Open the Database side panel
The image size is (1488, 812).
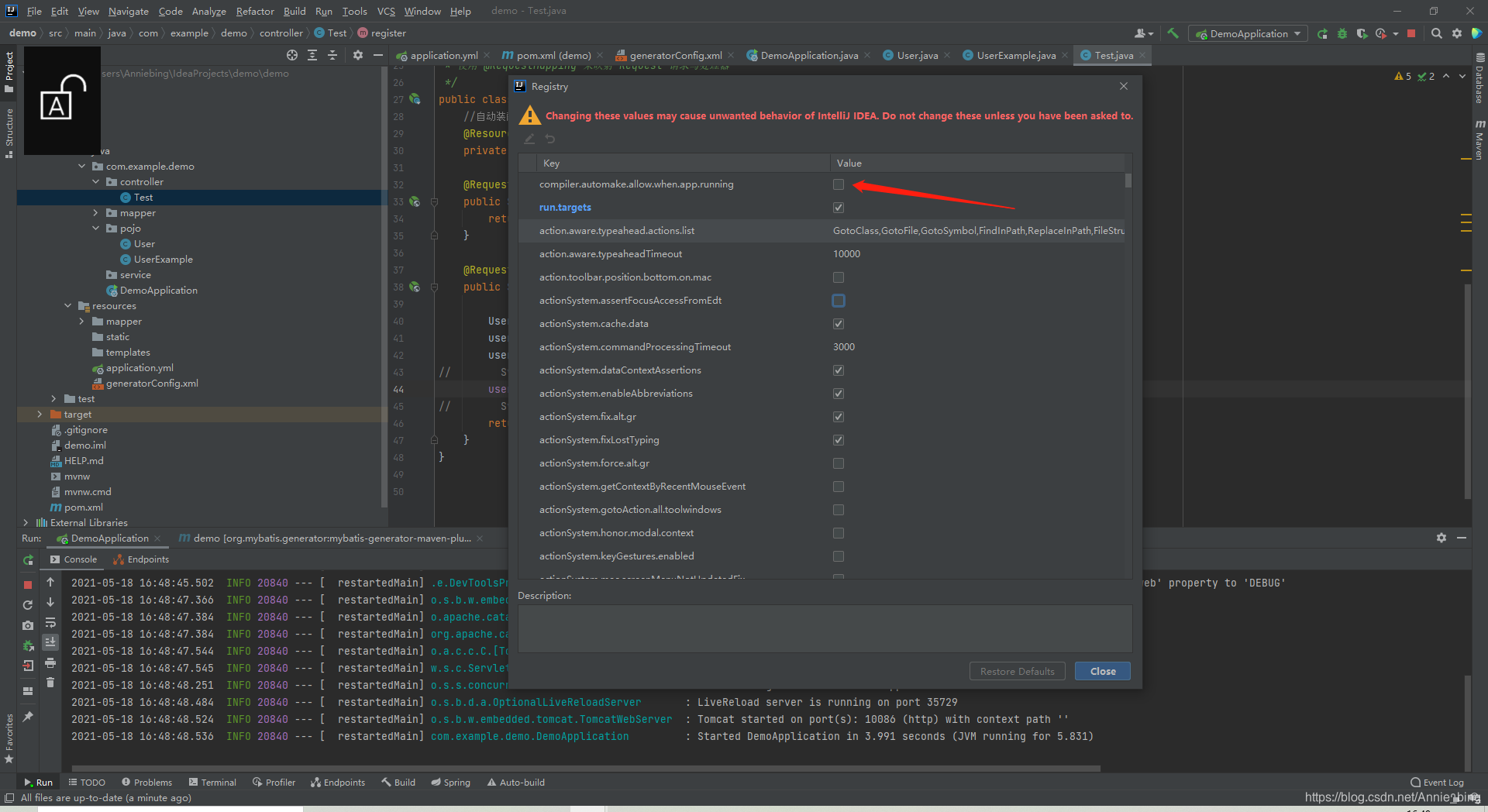[1479, 78]
